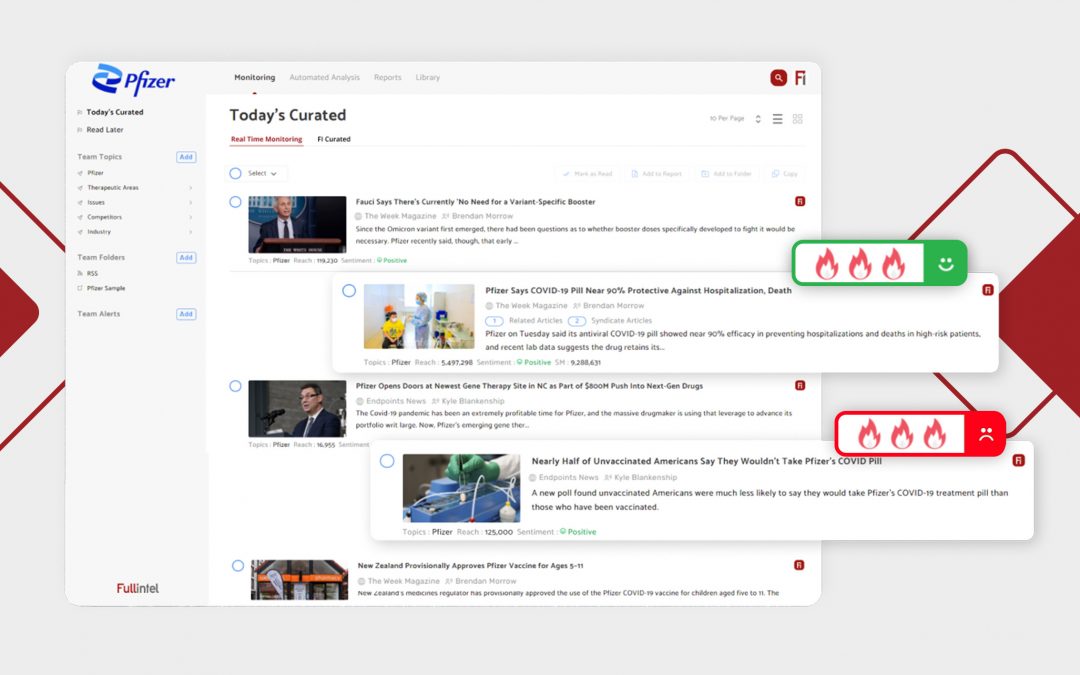Click the Copy toolbar action
This screenshot has width=1080, height=675.
click(785, 174)
